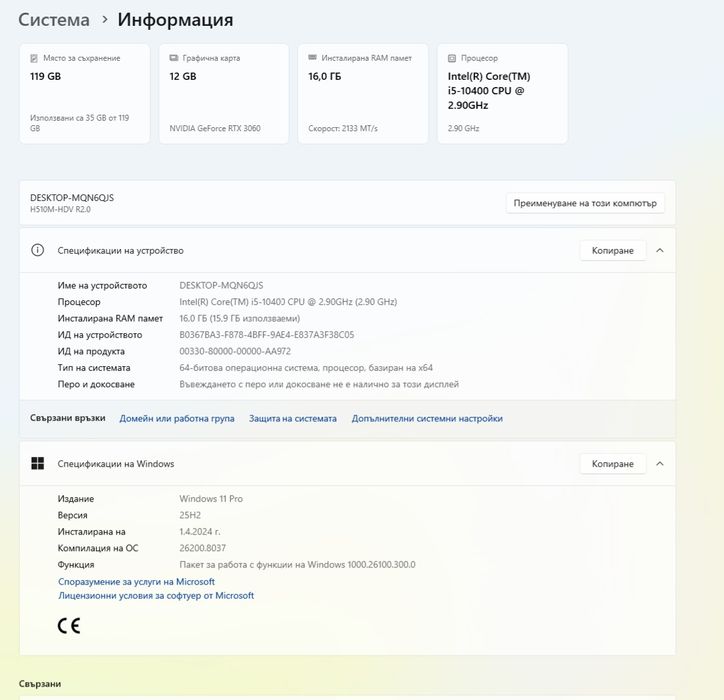724x700 pixels.
Task: Open Споразумение за услуги на Microsoft link
Action: coord(136,582)
